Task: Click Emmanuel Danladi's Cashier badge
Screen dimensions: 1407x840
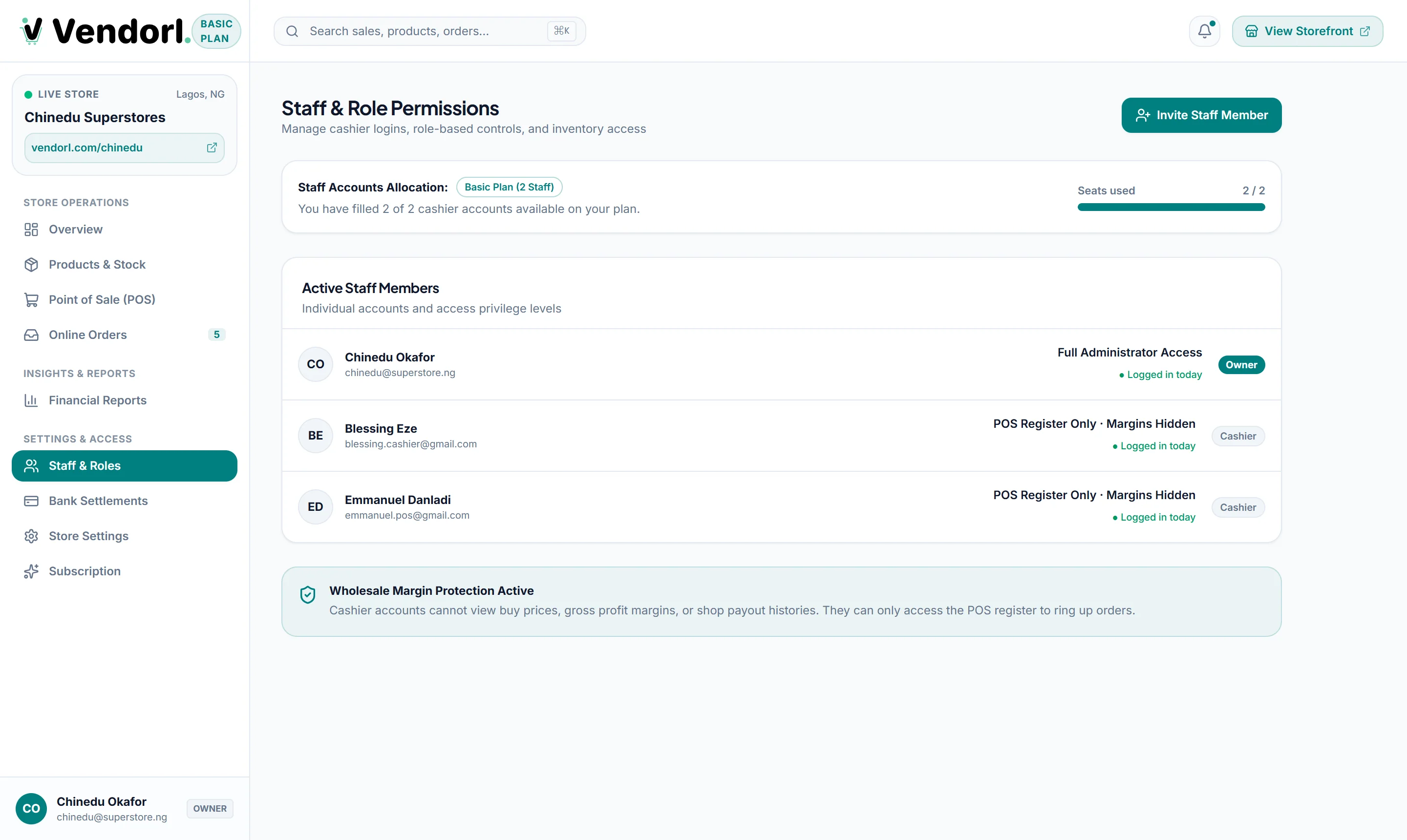Action: [1237, 508]
